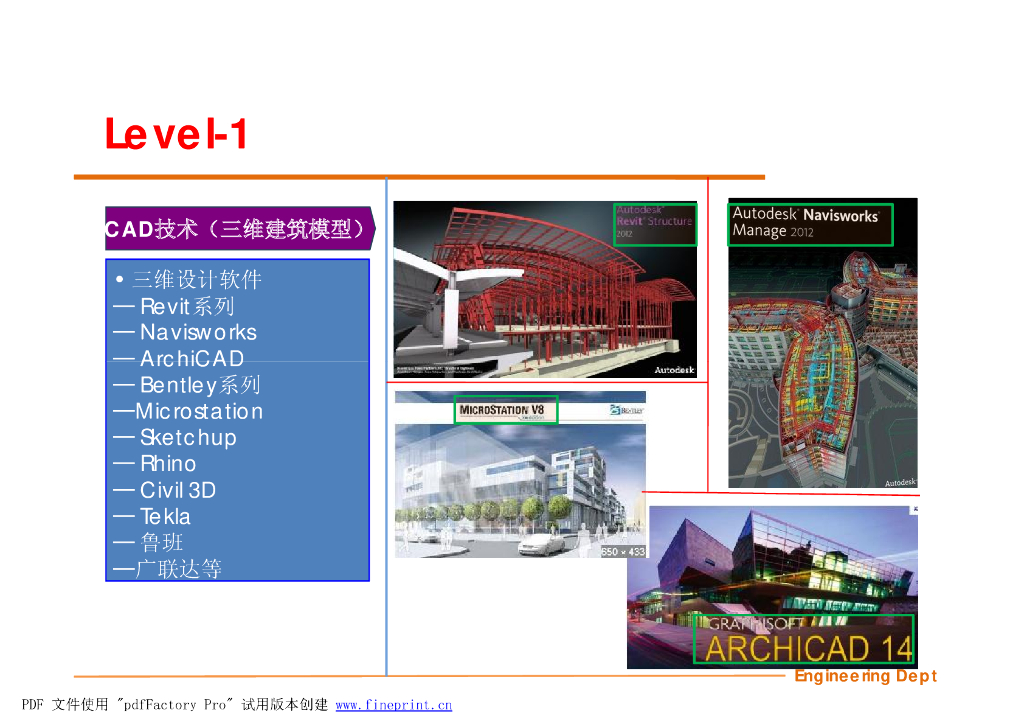Open the www.fineprint.cn link
This screenshot has height=724, width=1024.
[x=393, y=705]
